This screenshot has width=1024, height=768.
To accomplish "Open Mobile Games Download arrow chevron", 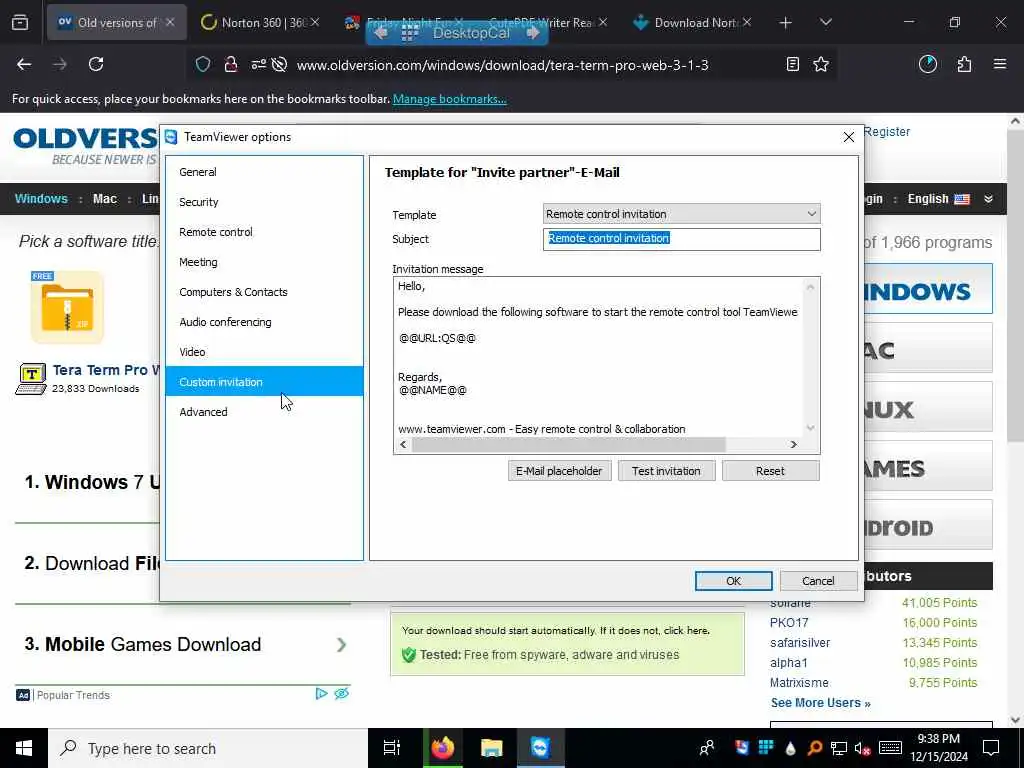I will [x=341, y=645].
